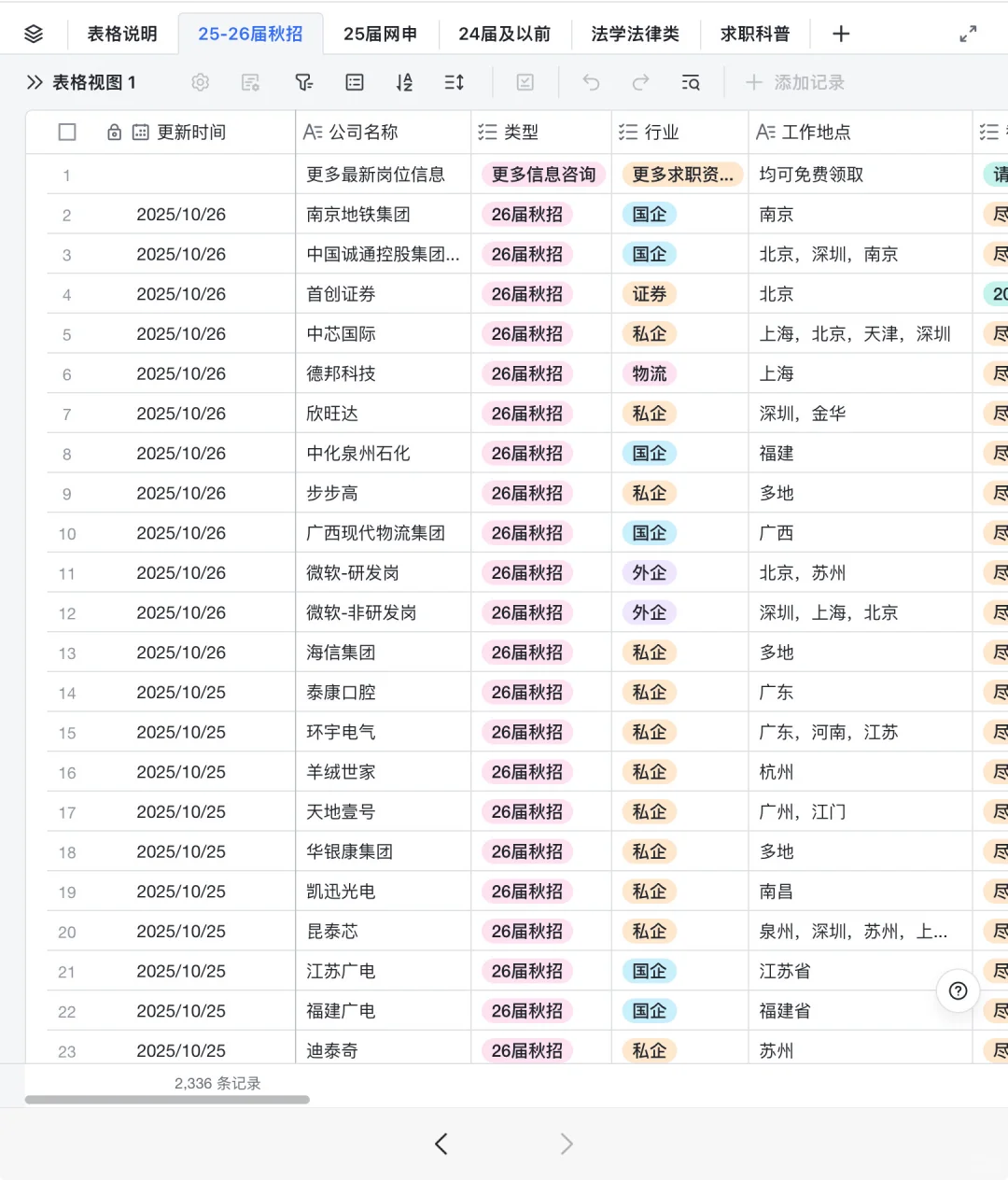Click the horizontal scrollbar at the bottom
This screenshot has height=1180, width=1008.
point(168,1100)
